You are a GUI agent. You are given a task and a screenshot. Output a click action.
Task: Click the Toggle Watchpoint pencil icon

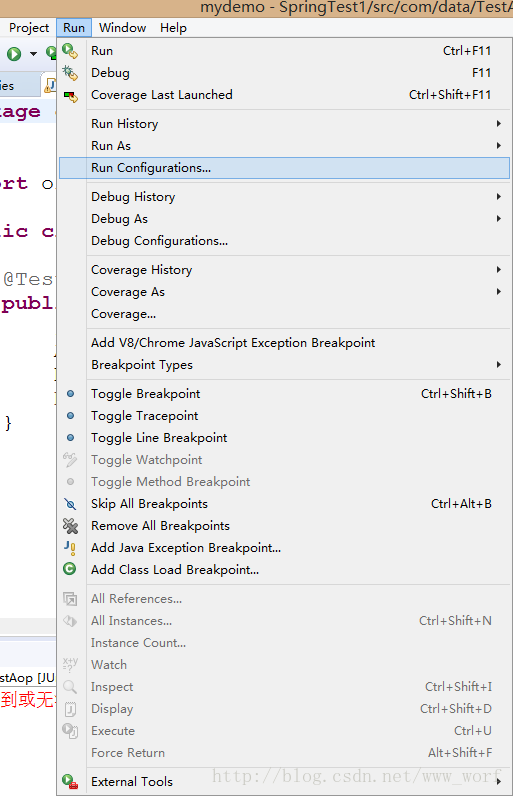(x=70, y=459)
